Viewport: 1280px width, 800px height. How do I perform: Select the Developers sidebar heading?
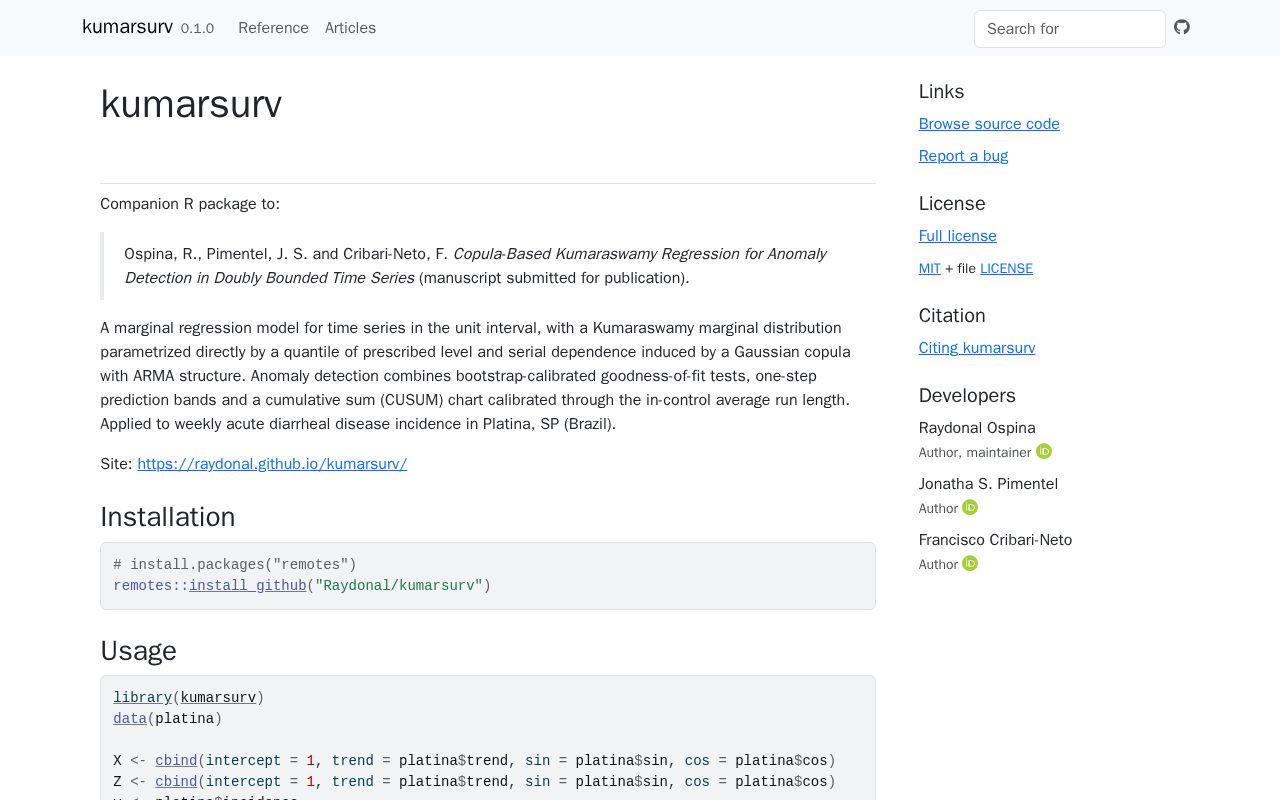[x=967, y=396]
